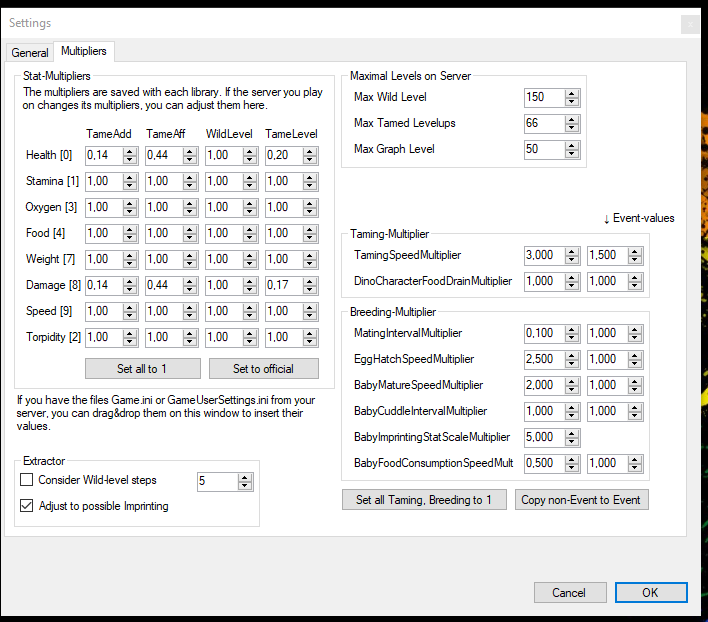Increase Damage TameAdd with up arrow
This screenshot has height=622, width=708.
pos(130,282)
